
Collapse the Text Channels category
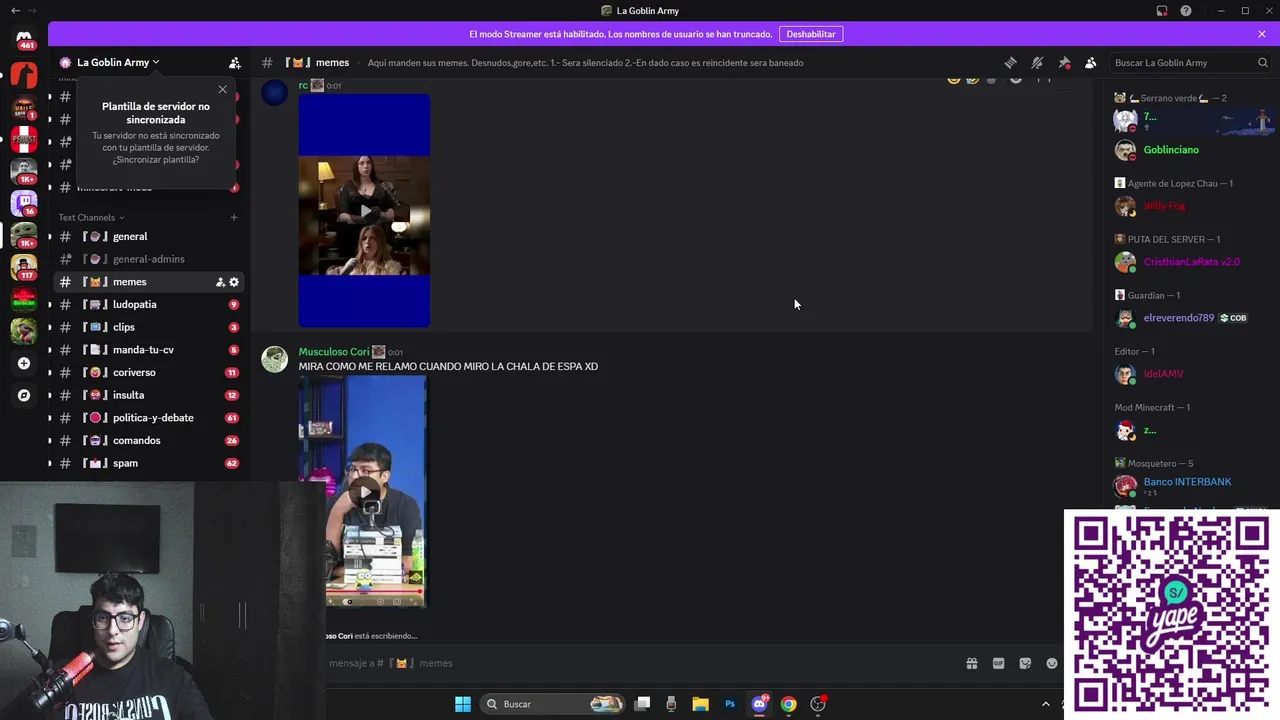pyautogui.click(x=91, y=217)
